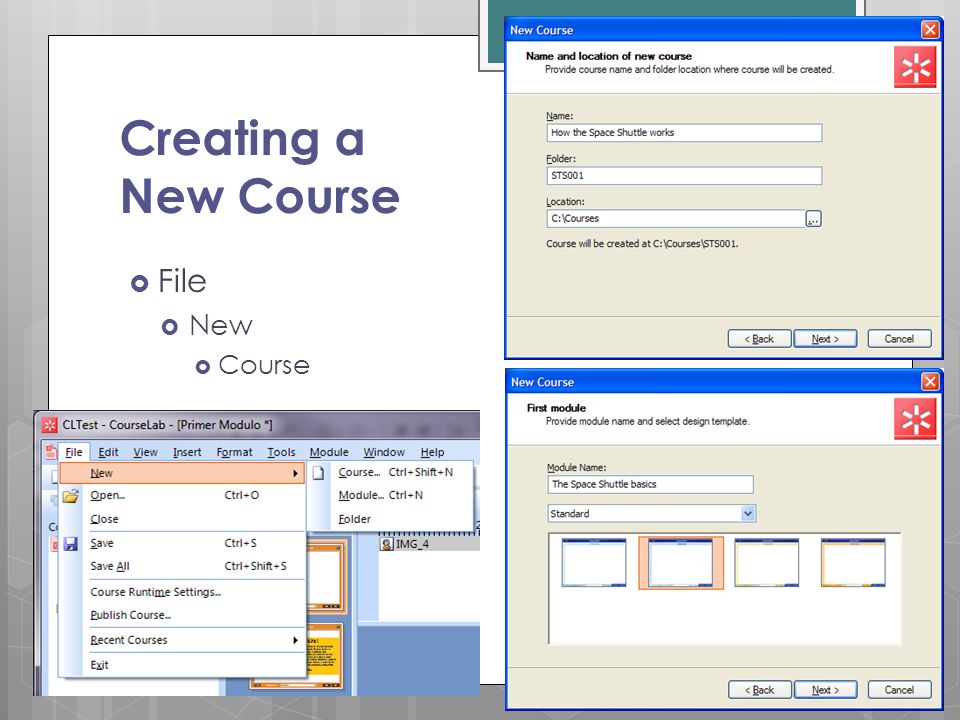The height and width of the screenshot is (720, 960).
Task: Select the fourth orange-bordered template thumbnail
Action: (x=853, y=563)
